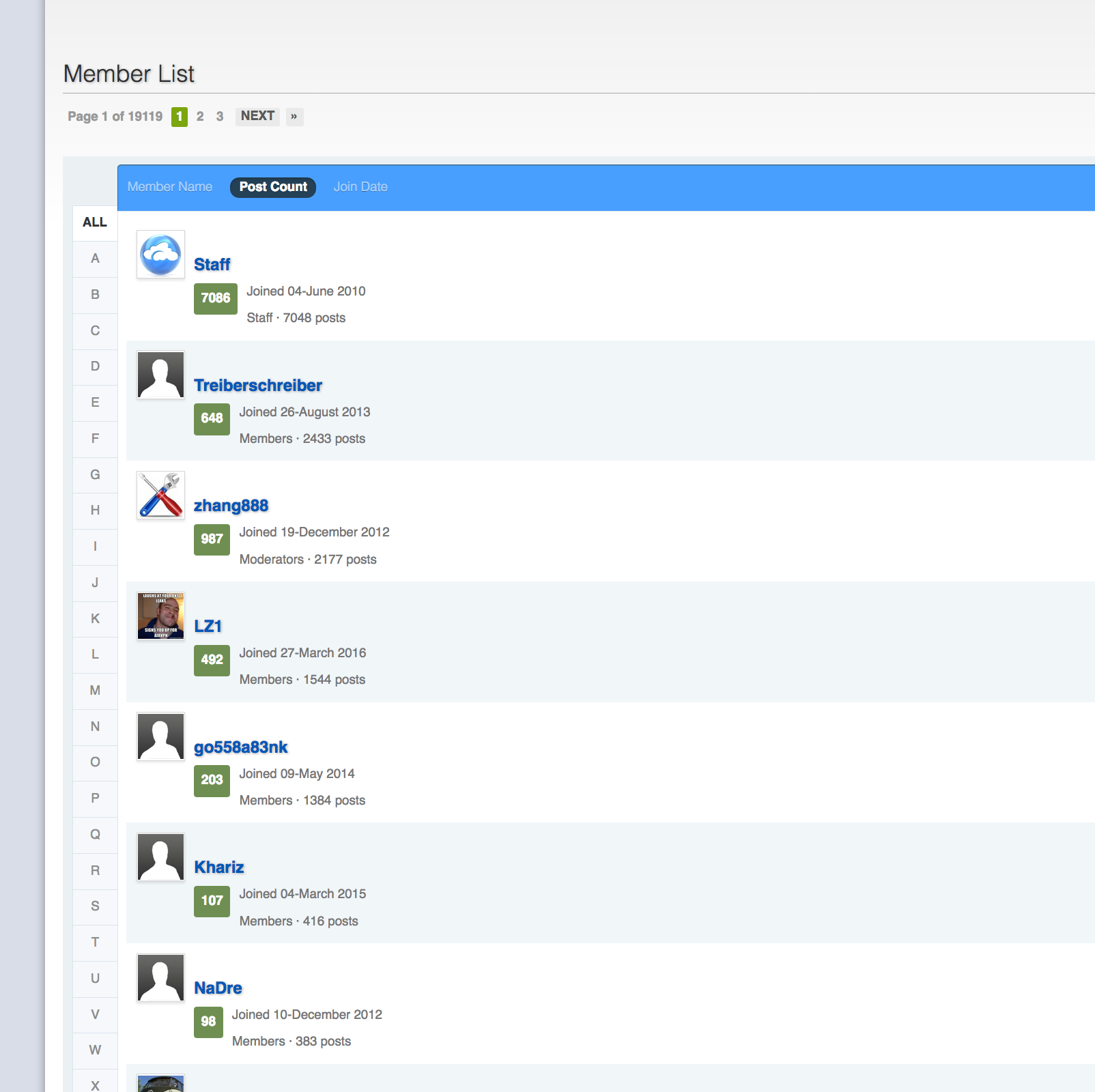Click the 987 reputation badge
Image resolution: width=1095 pixels, height=1092 pixels.
click(212, 539)
